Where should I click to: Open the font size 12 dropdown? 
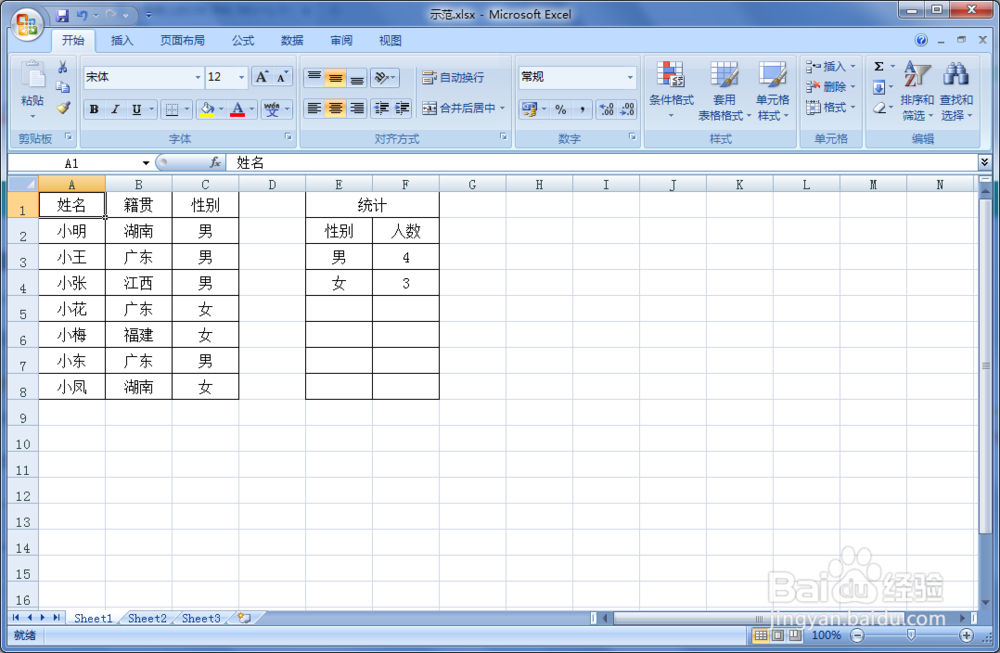[x=241, y=77]
